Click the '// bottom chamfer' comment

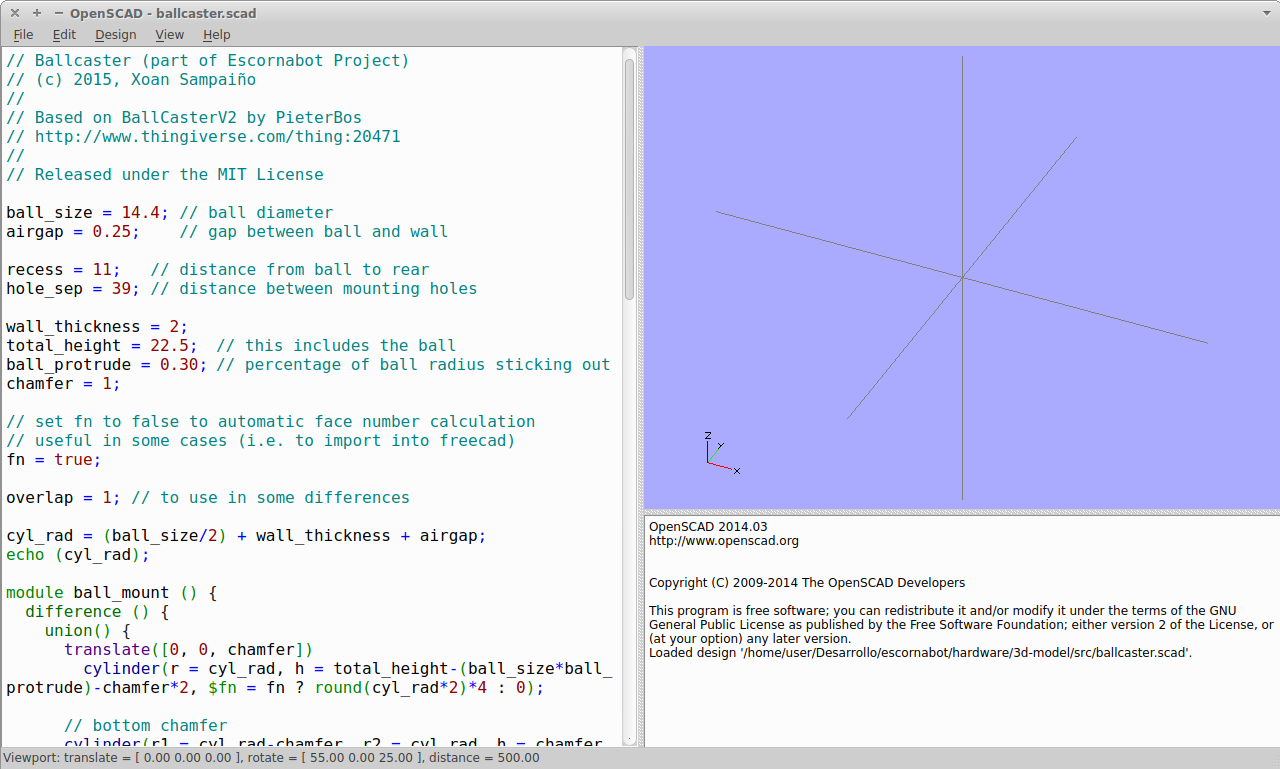tap(146, 726)
